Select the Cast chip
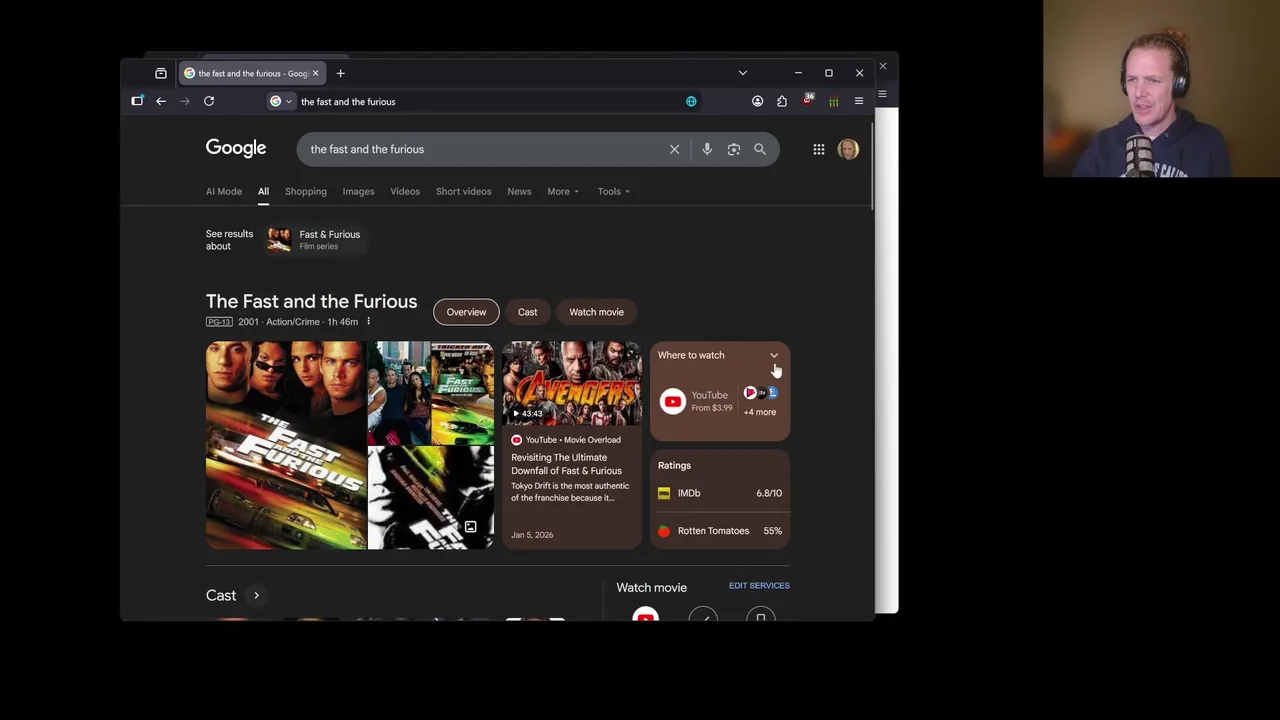This screenshot has height=720, width=1280. coord(527,312)
